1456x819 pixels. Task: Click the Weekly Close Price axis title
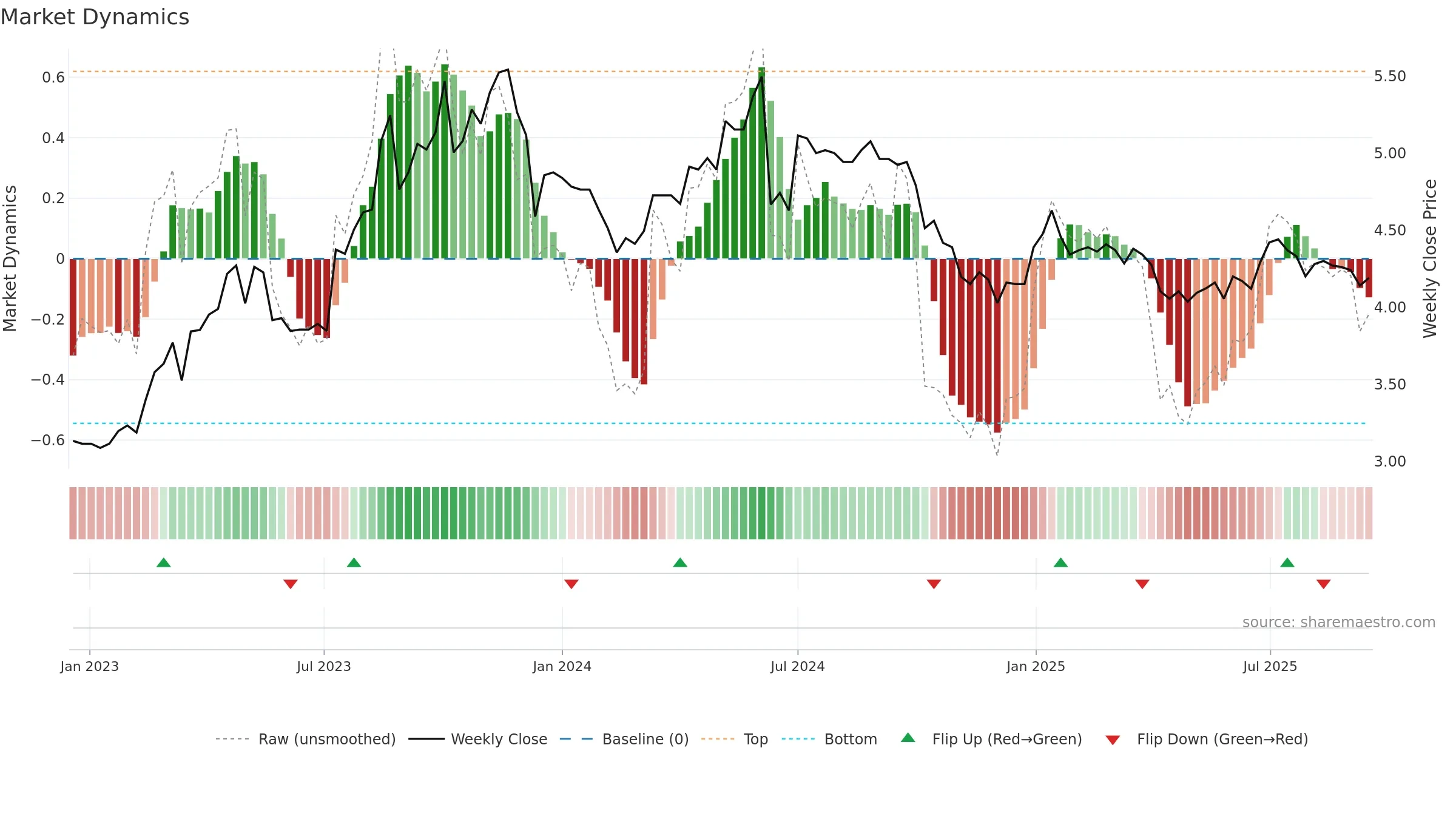1430,258
